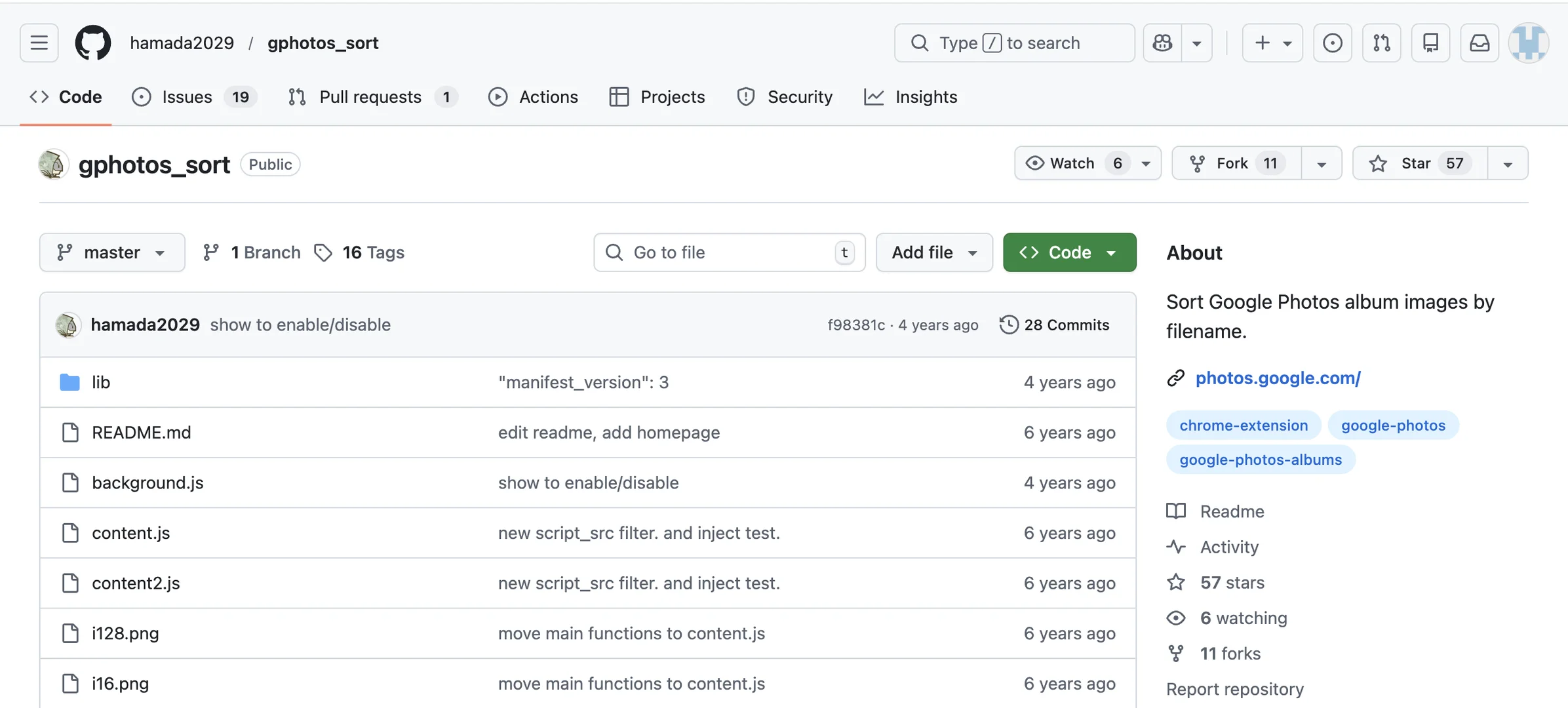Screen dimensions: 1568x708
Task: Select the chrome-extension topic tag
Action: click(1244, 425)
